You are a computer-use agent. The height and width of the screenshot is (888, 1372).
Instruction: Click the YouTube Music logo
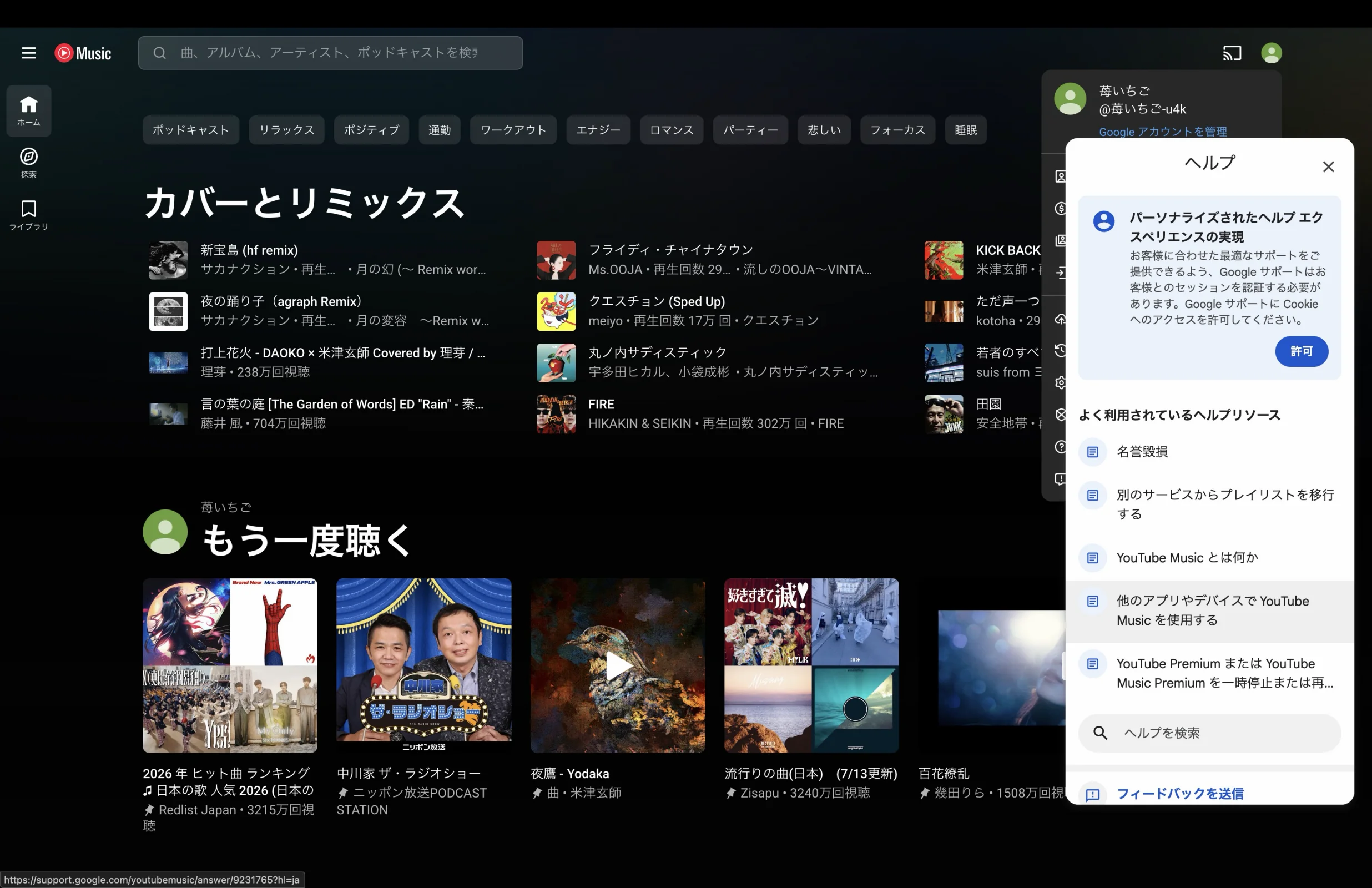click(x=83, y=53)
